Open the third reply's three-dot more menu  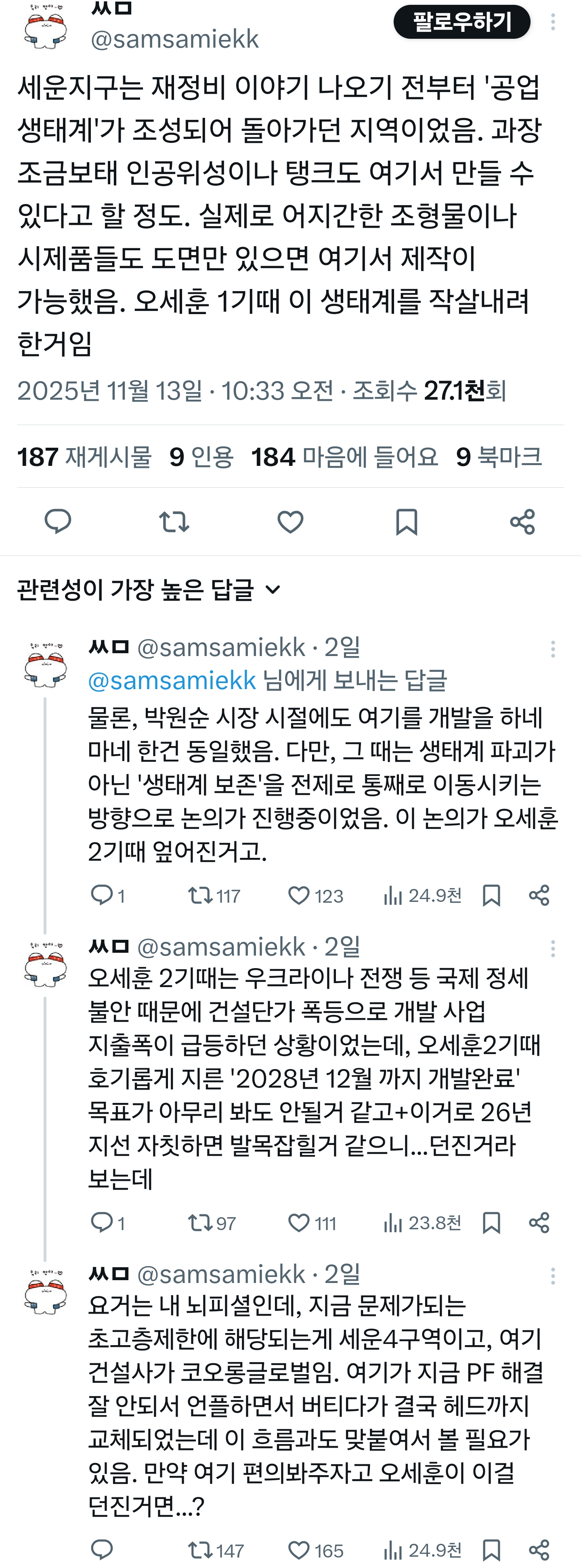pos(552,1275)
